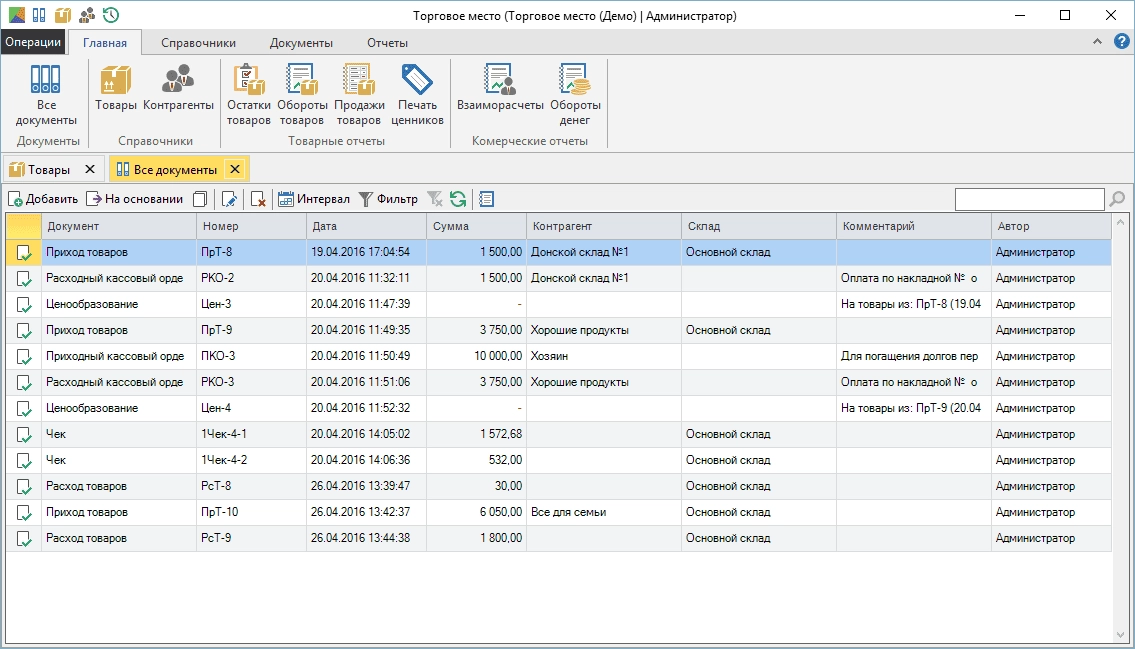The image size is (1135, 649).
Task: Switch to the Документы ribbon tab
Action: (x=301, y=43)
